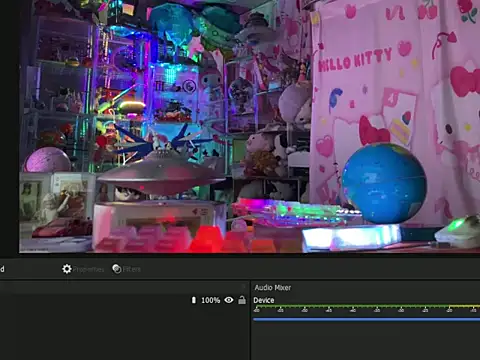Select the Audio Mixer panel title

(273, 287)
